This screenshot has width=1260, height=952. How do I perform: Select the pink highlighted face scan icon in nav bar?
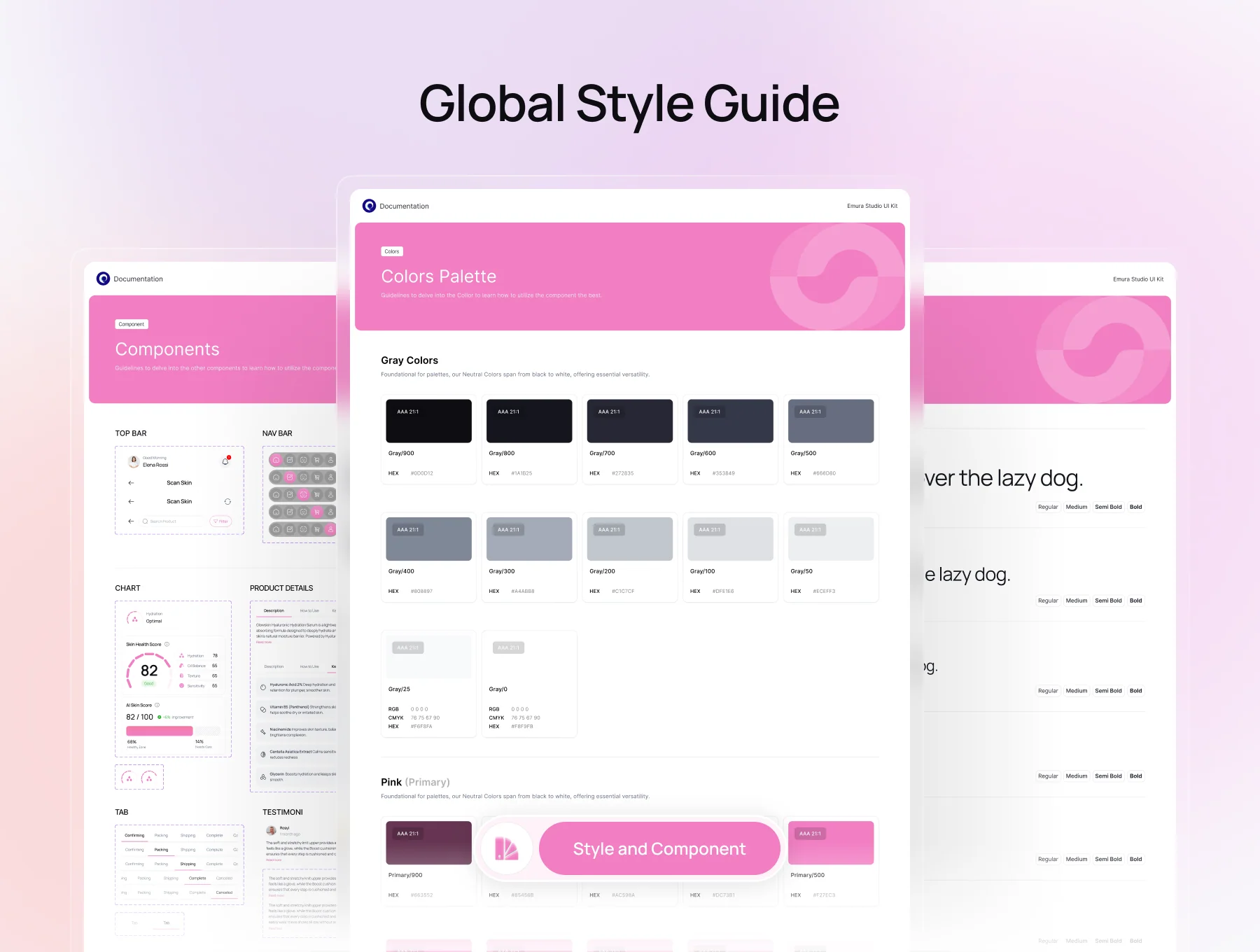[x=303, y=494]
